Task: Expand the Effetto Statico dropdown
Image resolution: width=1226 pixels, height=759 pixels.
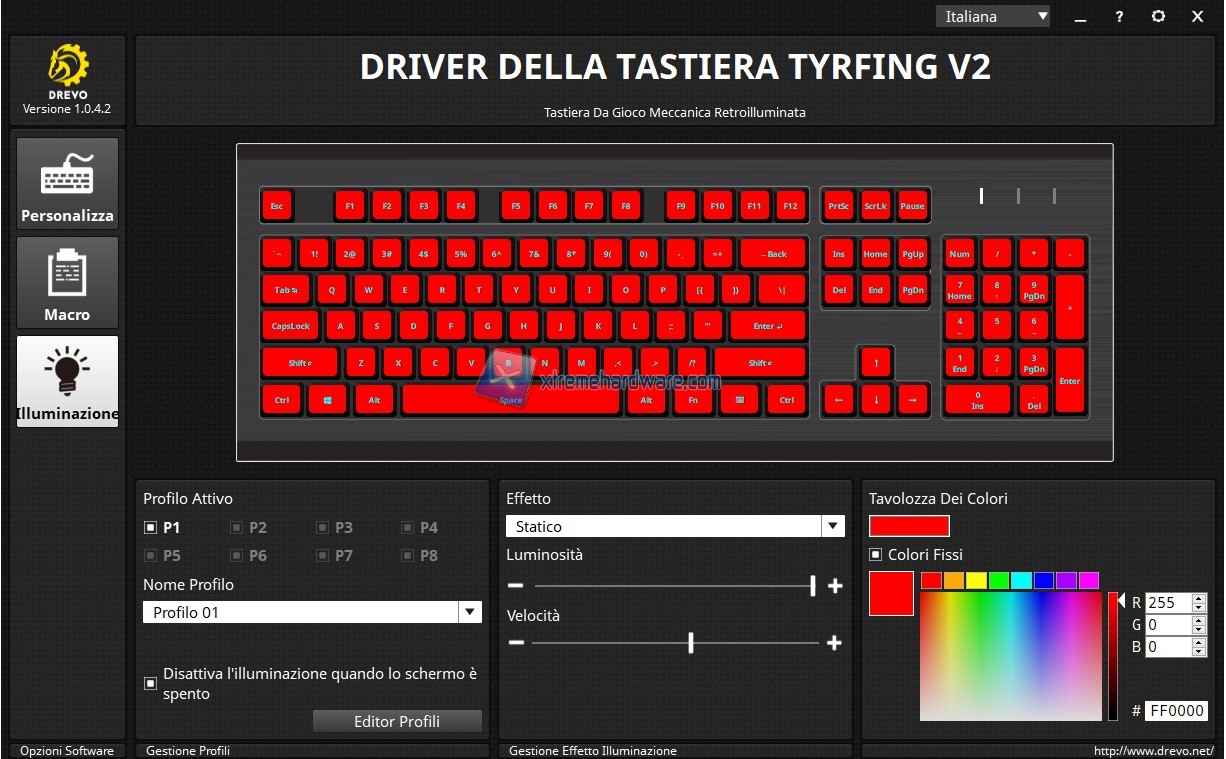Action: coord(832,526)
